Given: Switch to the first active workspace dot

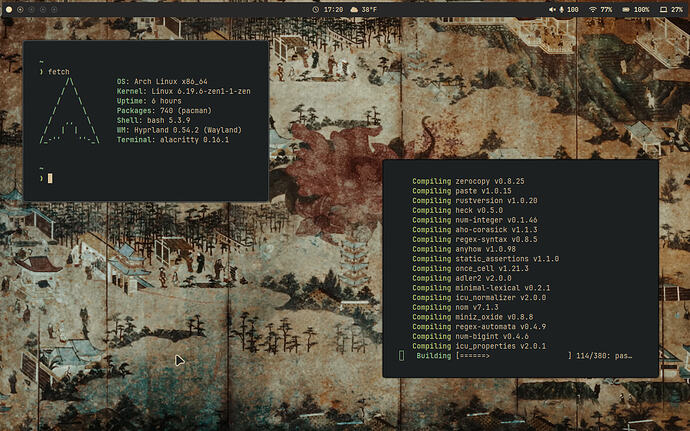Looking at the screenshot, I should 9,9.
